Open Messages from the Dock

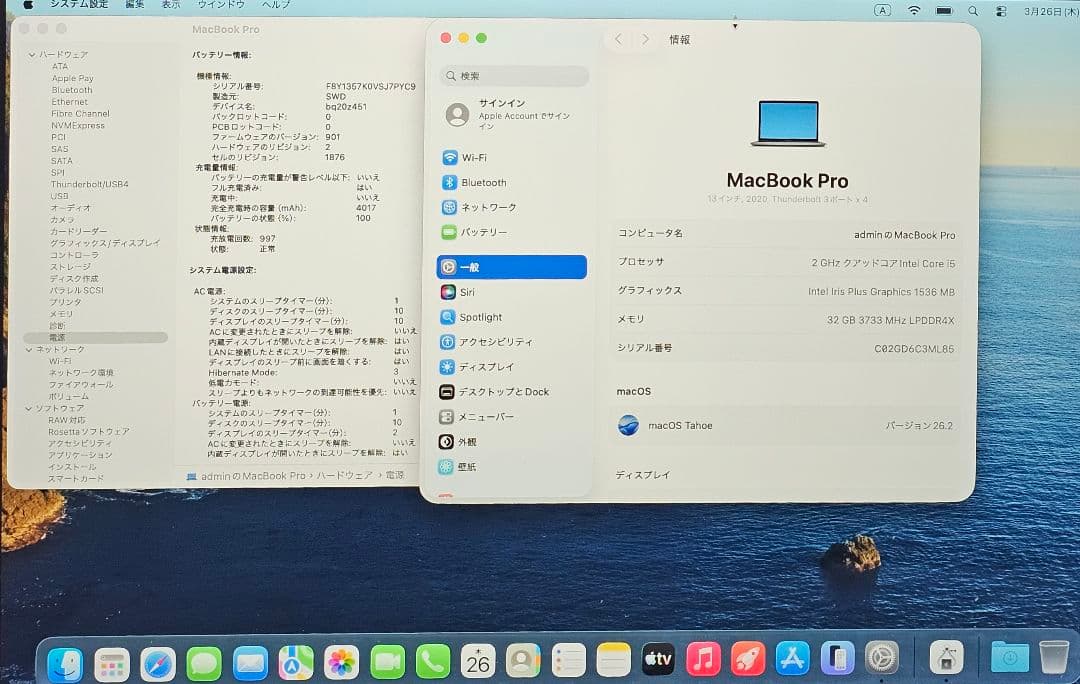204,663
